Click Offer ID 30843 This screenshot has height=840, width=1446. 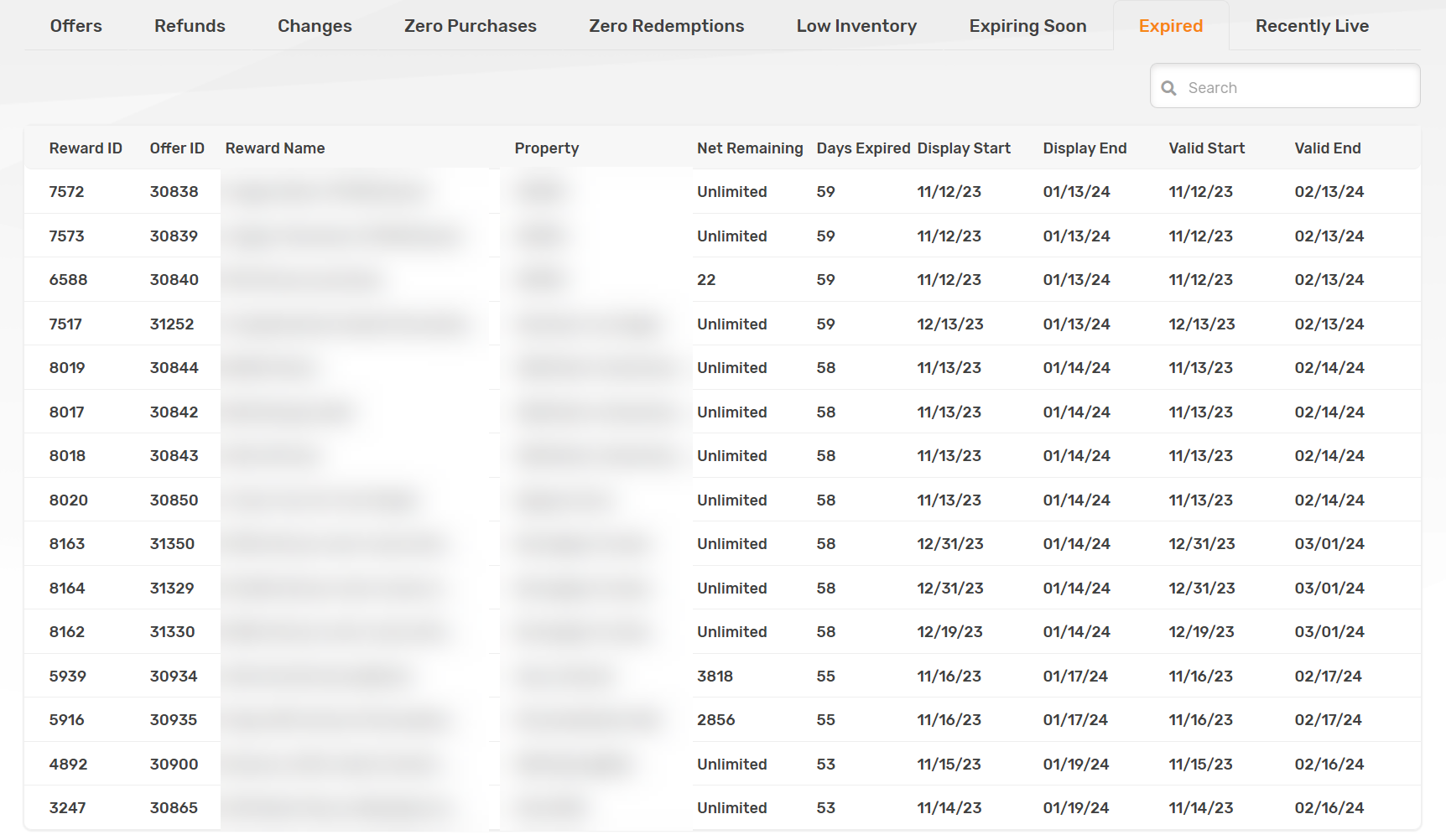click(174, 456)
